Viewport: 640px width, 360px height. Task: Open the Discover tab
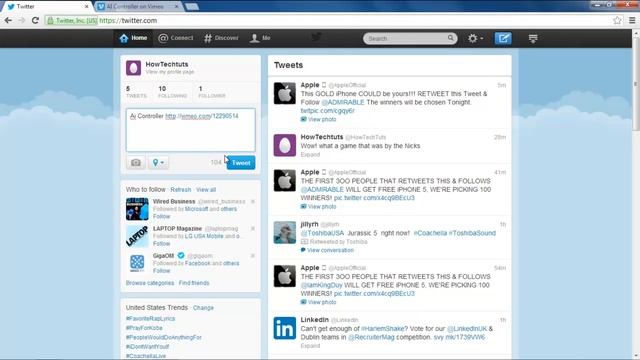pyautogui.click(x=221, y=38)
